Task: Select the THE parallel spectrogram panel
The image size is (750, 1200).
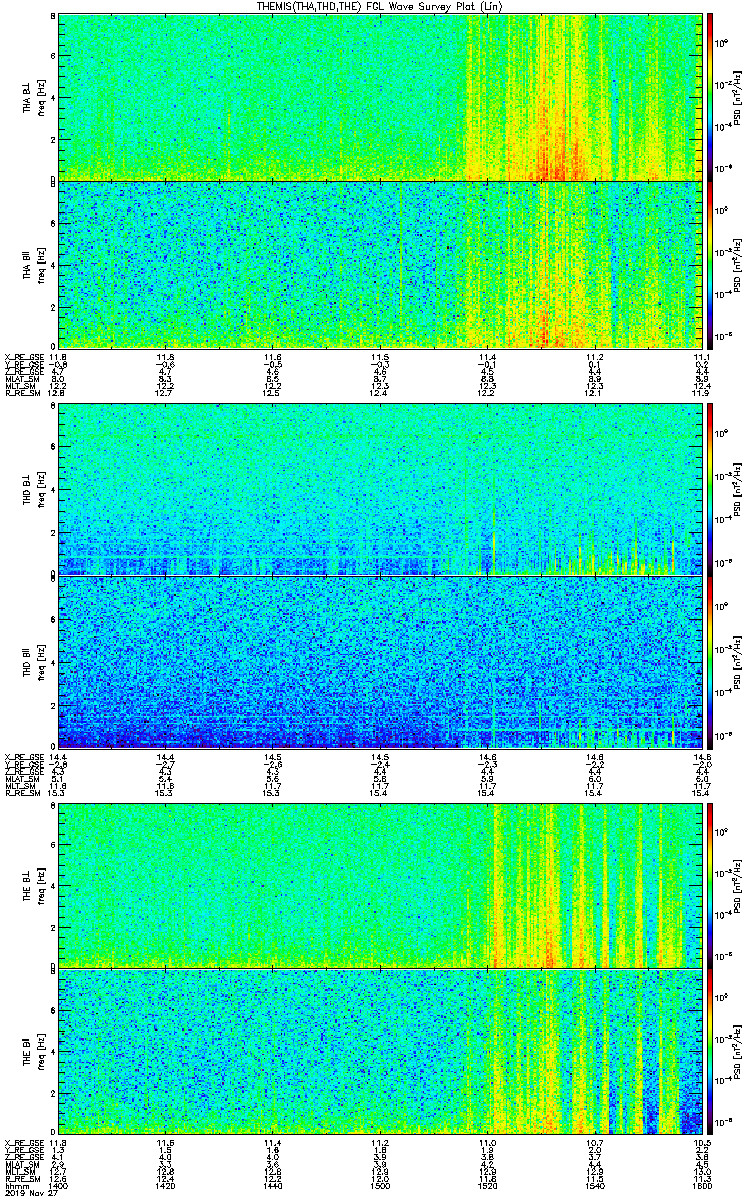Action: (380, 1052)
